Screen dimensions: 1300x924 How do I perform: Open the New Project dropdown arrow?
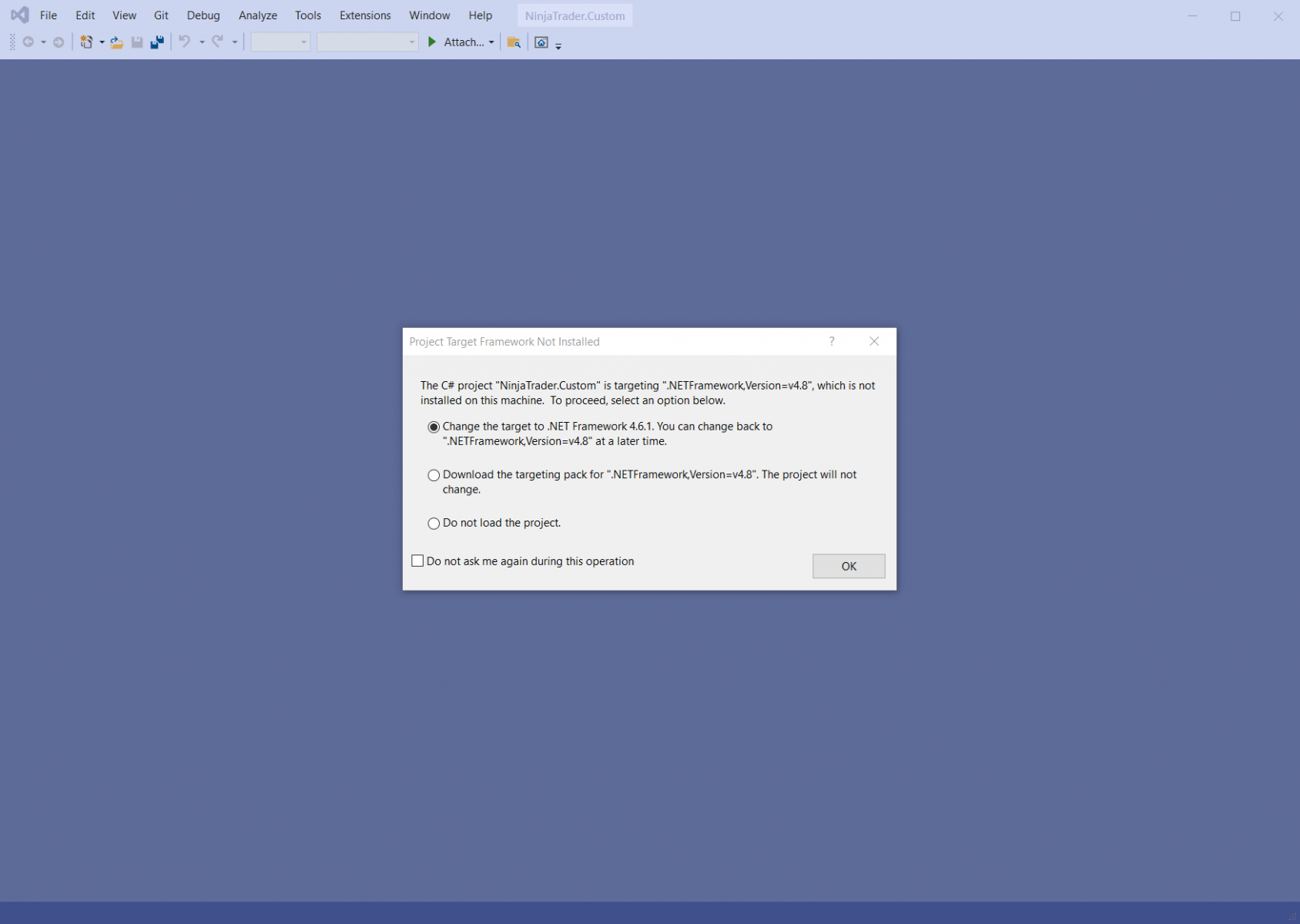(x=102, y=42)
